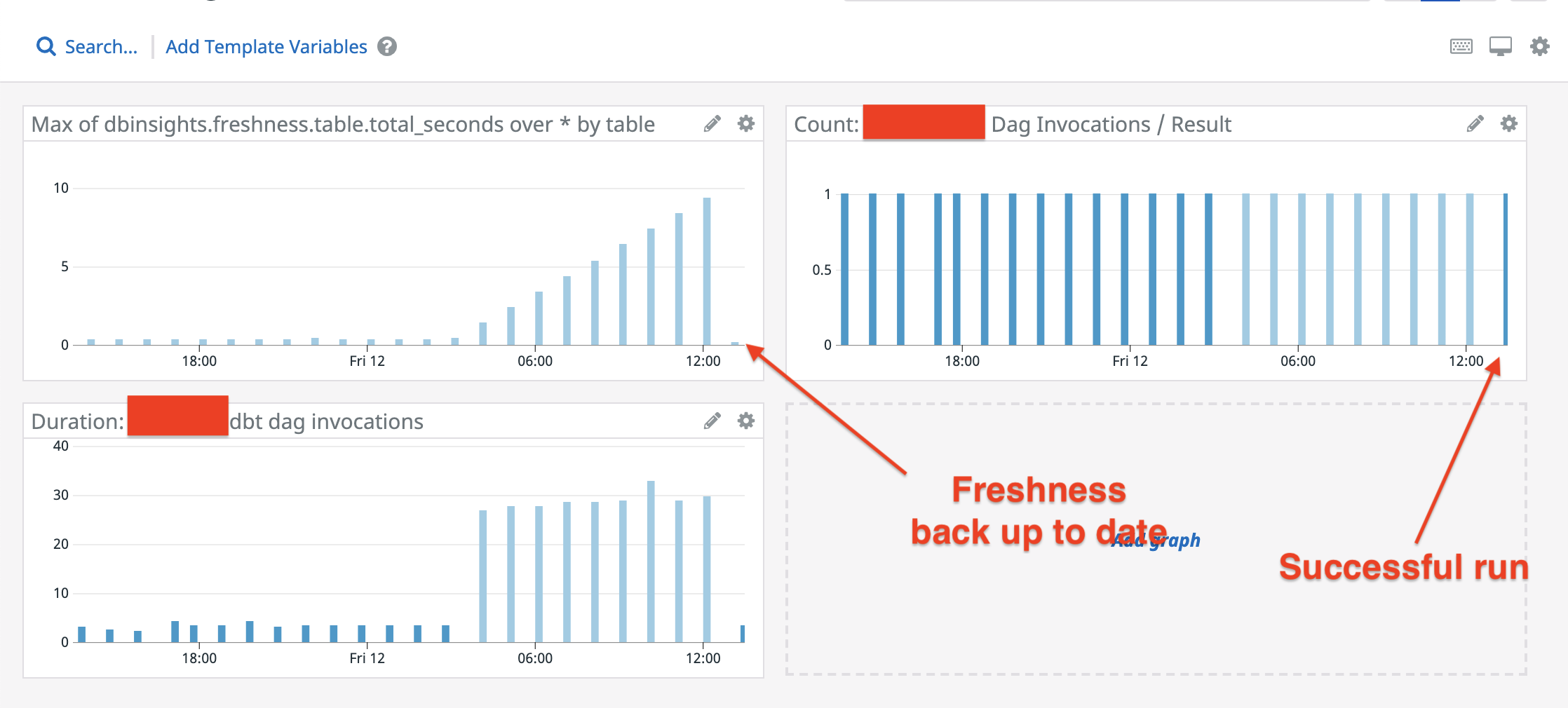Click the last dark bar in Count graph

[x=1505, y=270]
